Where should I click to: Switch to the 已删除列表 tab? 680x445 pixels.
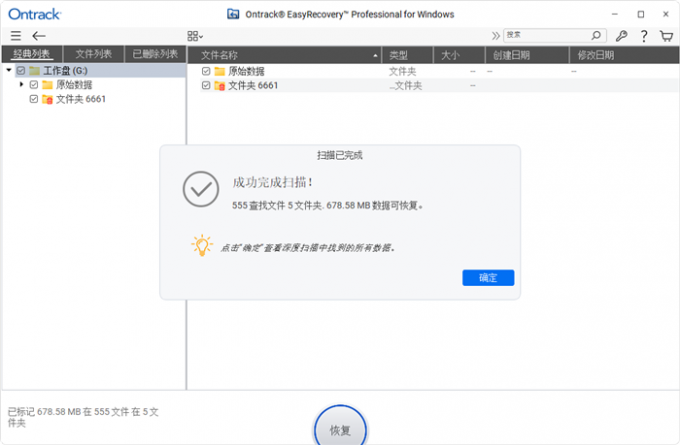click(x=155, y=54)
